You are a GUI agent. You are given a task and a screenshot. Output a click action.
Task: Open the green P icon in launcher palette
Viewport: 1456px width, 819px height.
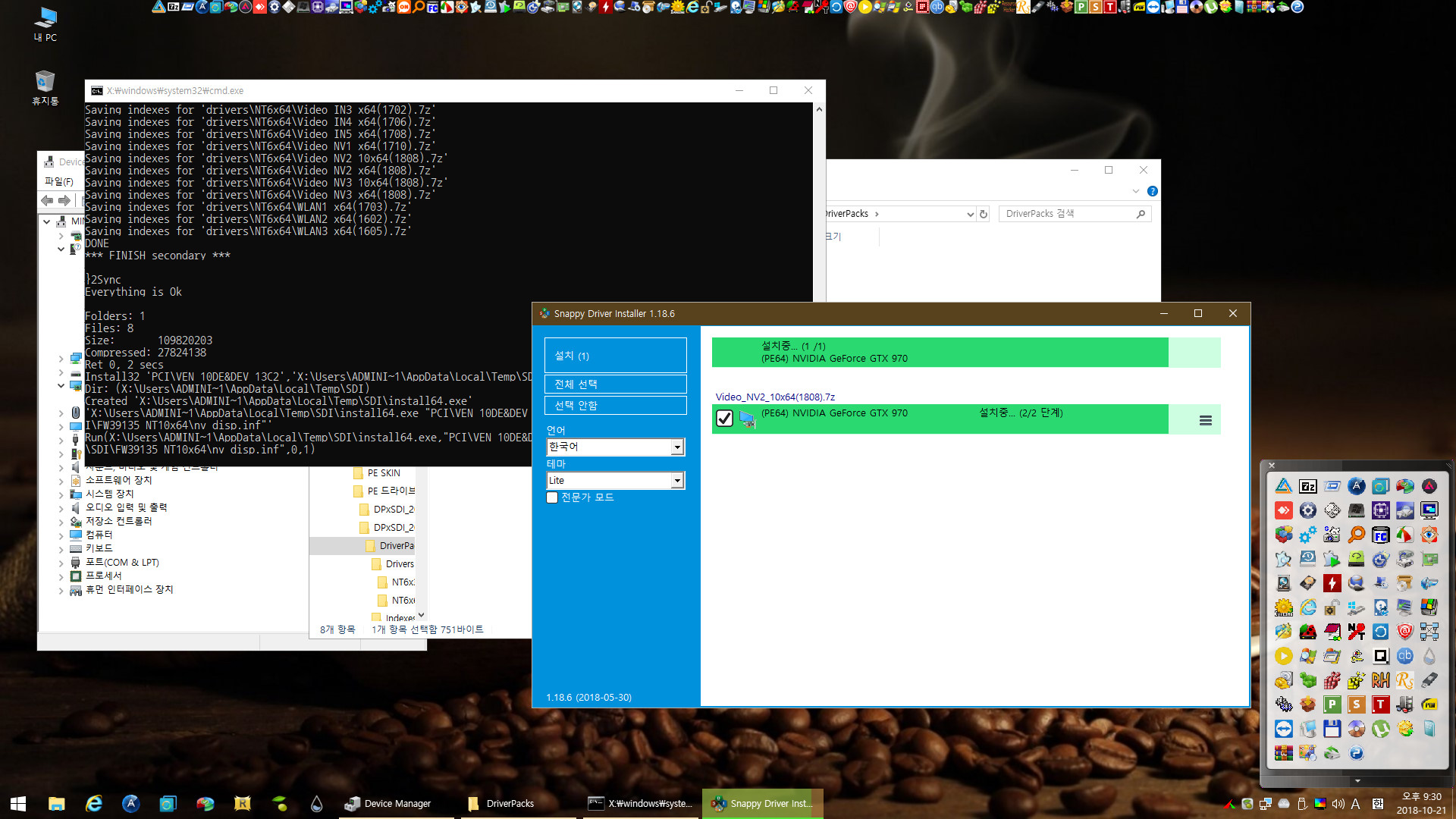point(1332,704)
